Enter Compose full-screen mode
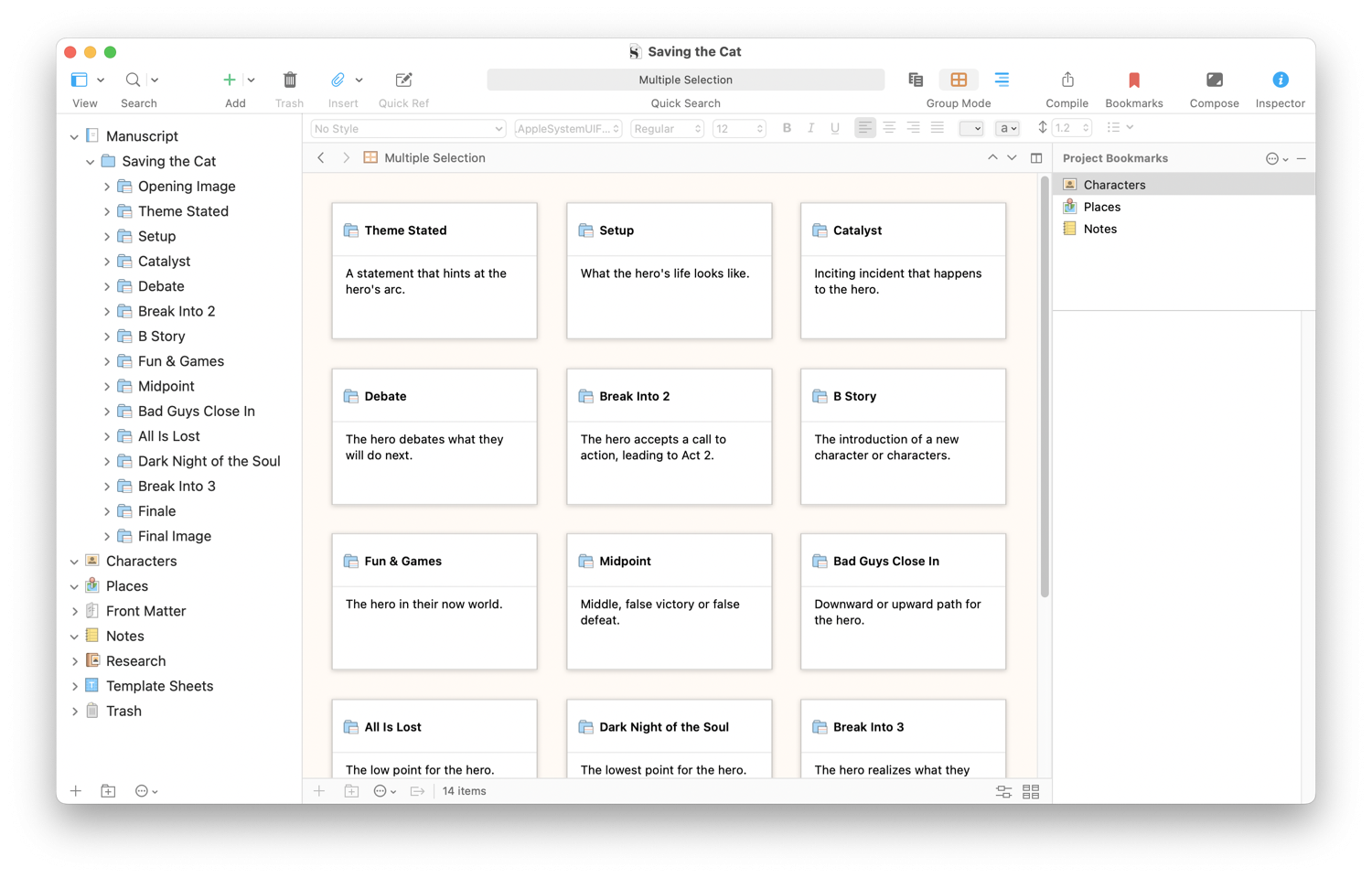 click(1214, 80)
